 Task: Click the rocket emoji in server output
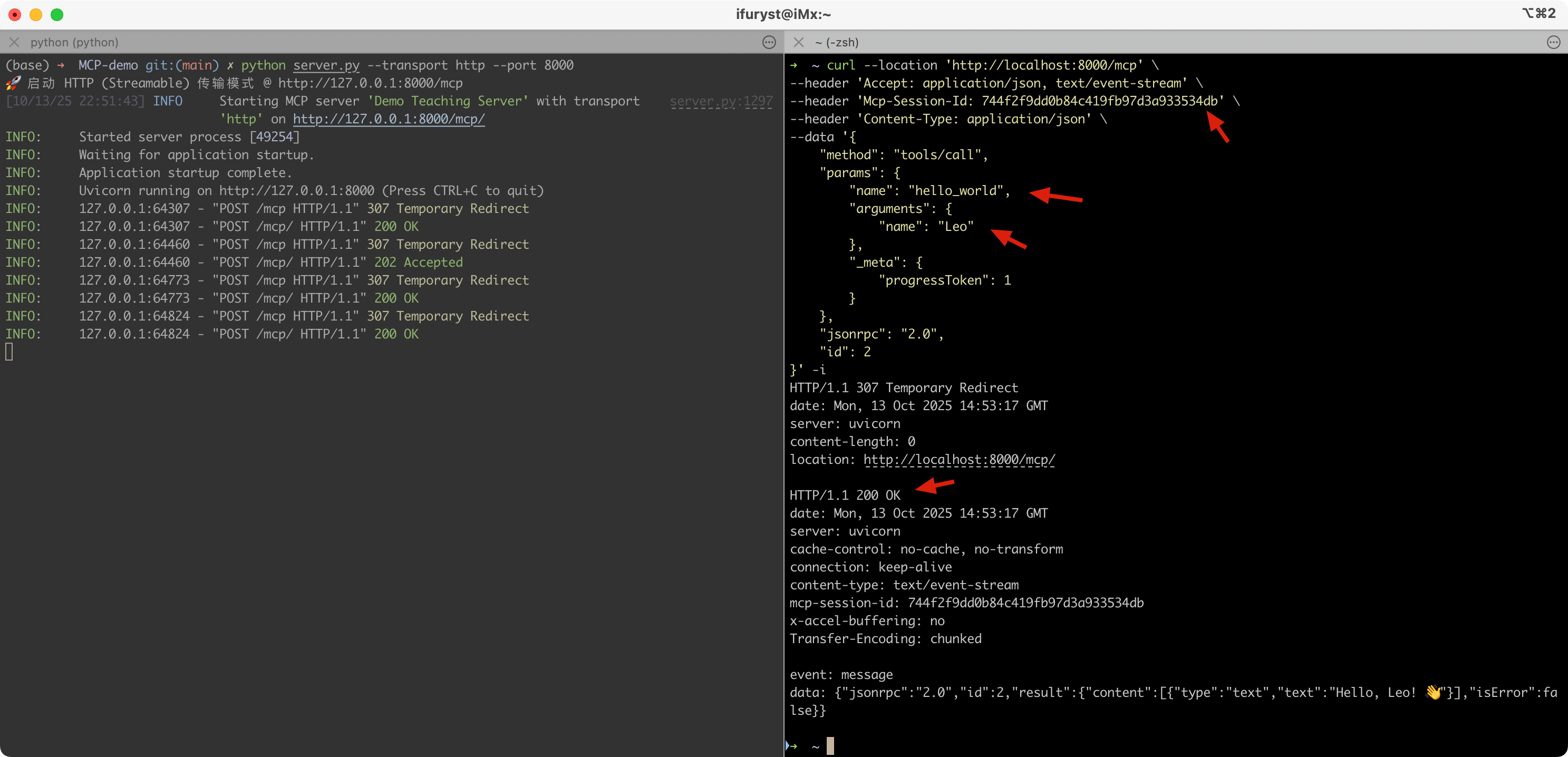(x=13, y=83)
